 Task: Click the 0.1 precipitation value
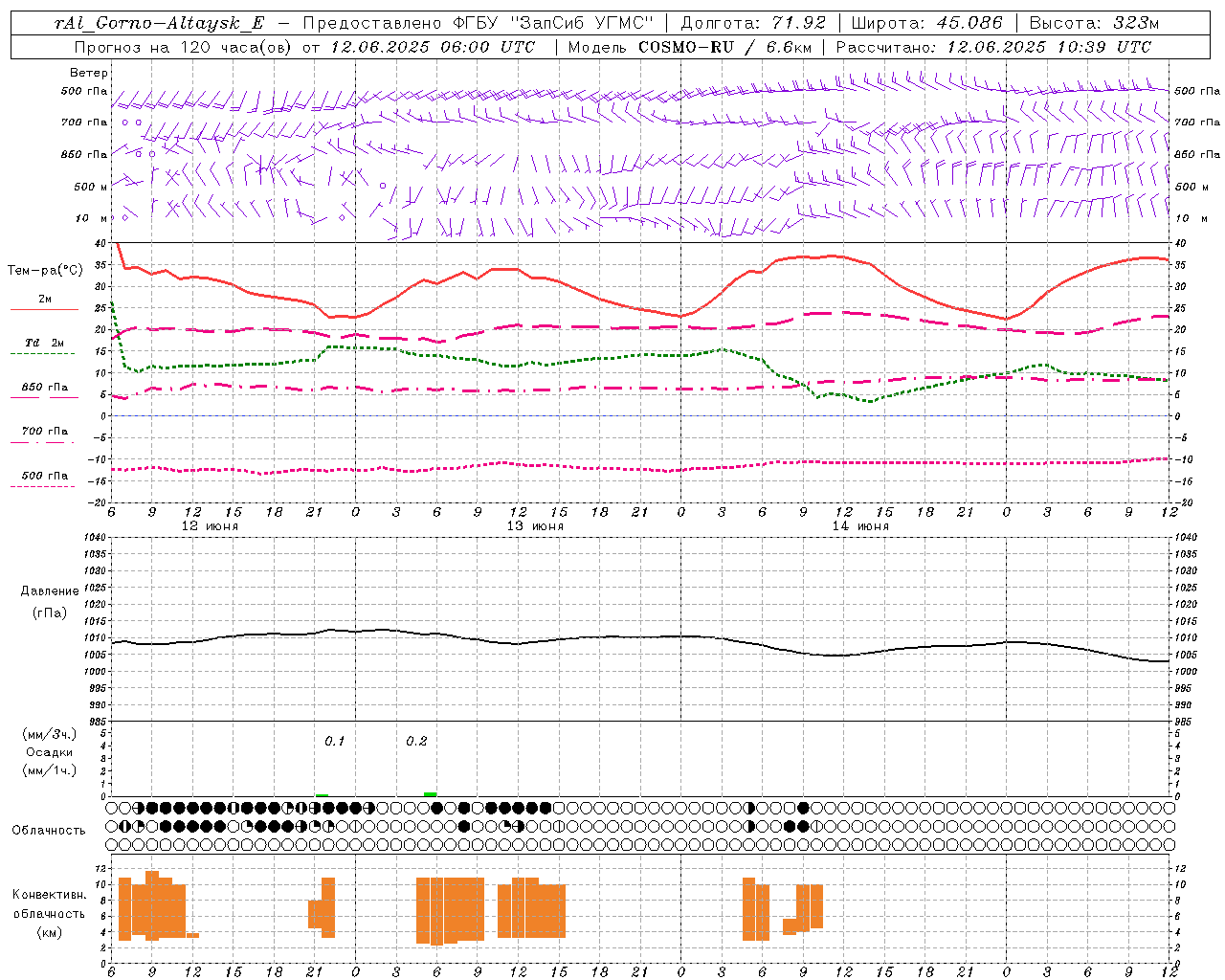[334, 741]
